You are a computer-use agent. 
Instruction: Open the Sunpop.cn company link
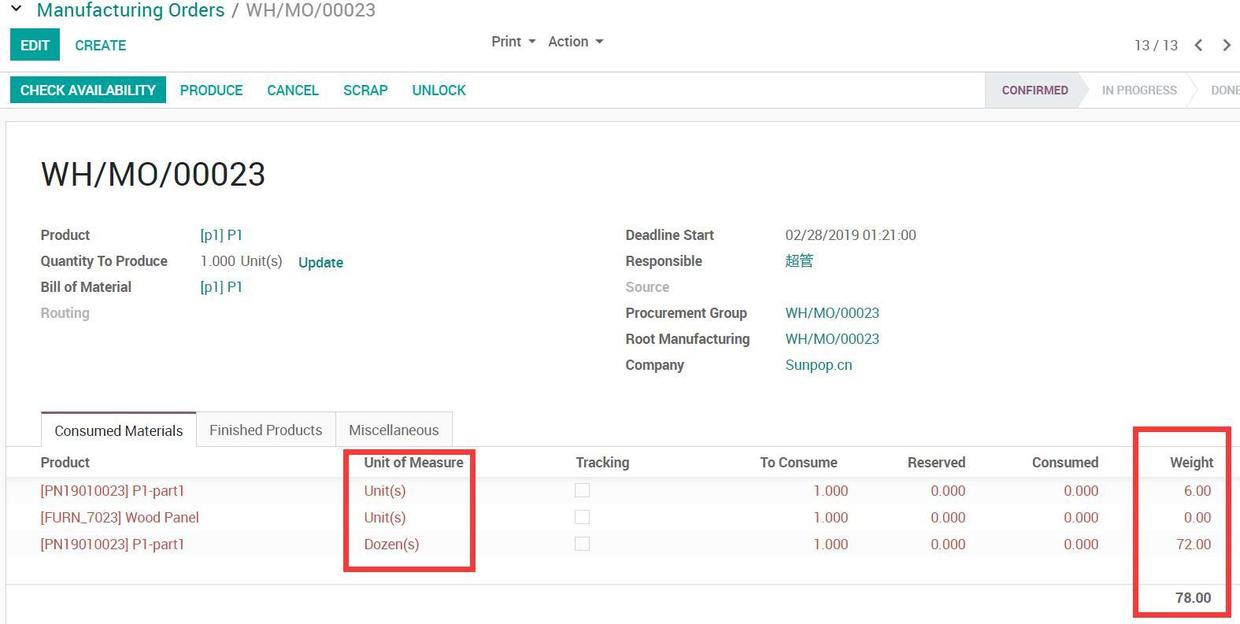point(819,365)
